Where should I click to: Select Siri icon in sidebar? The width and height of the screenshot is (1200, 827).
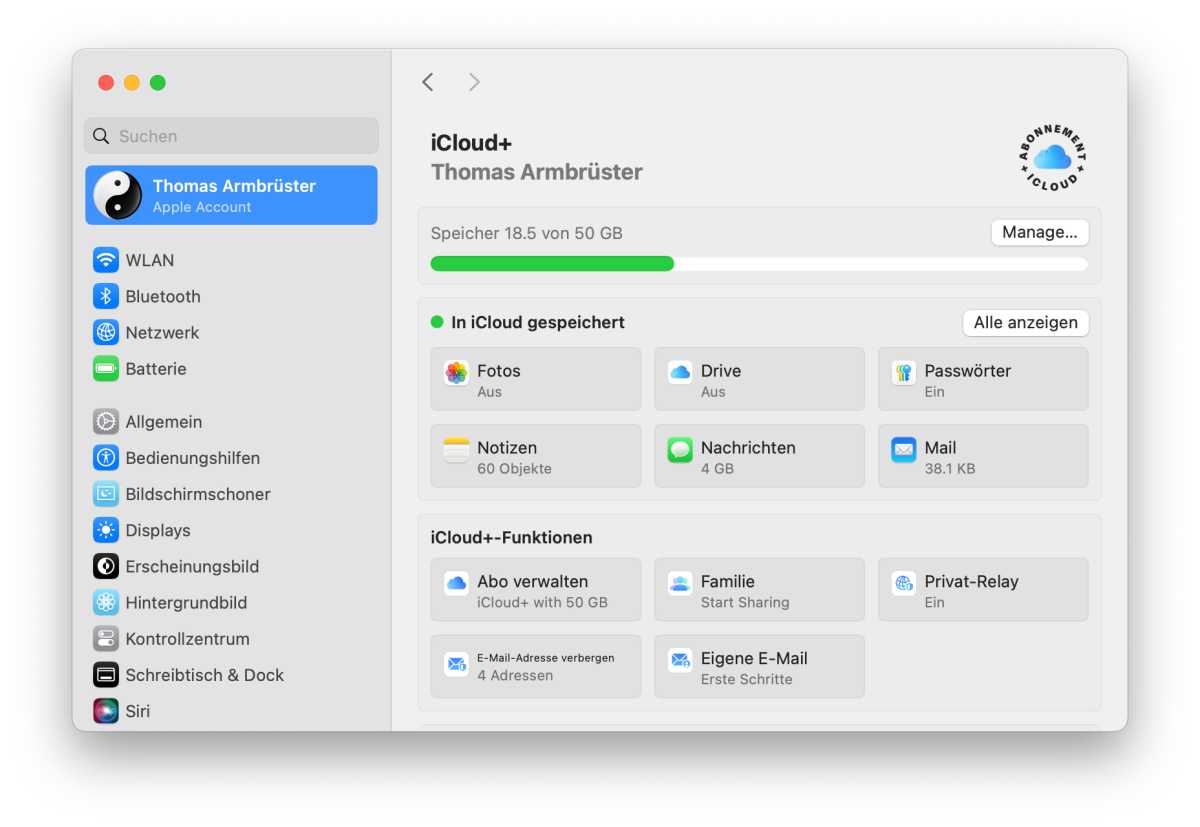106,711
